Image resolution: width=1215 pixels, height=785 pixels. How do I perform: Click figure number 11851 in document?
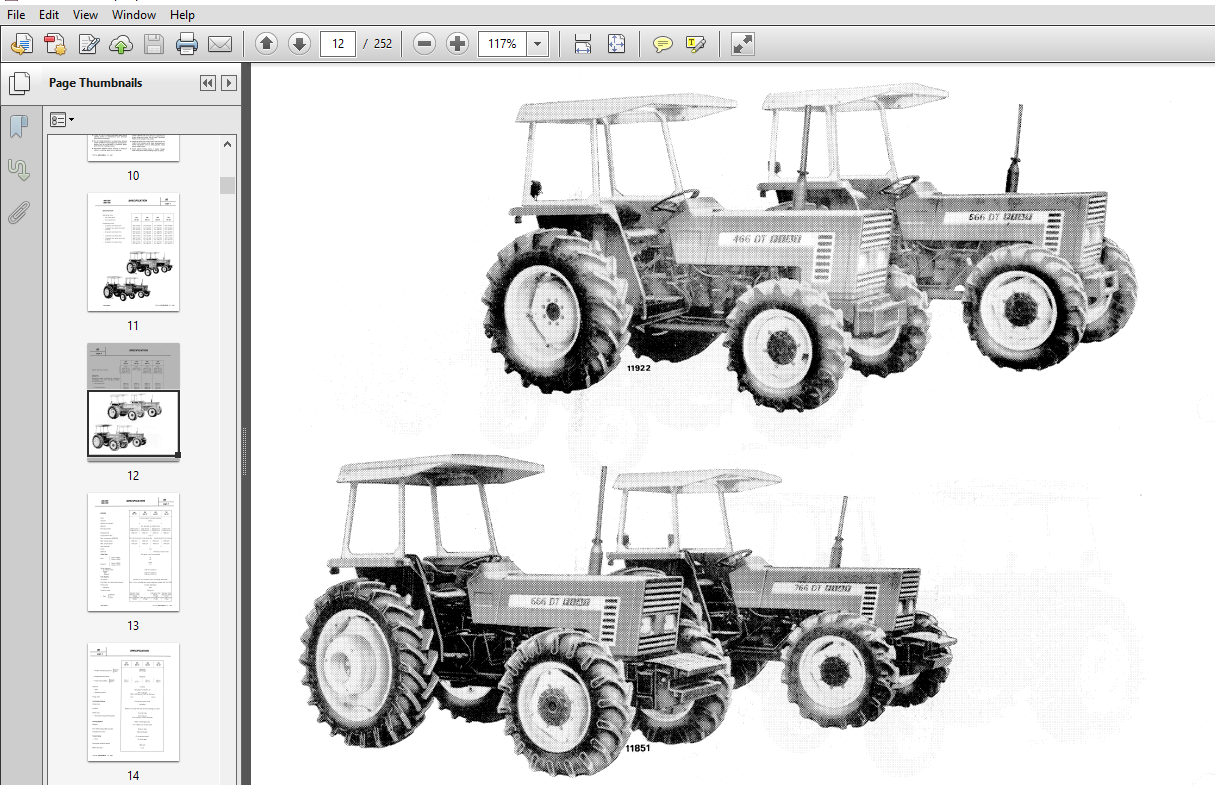tap(638, 747)
